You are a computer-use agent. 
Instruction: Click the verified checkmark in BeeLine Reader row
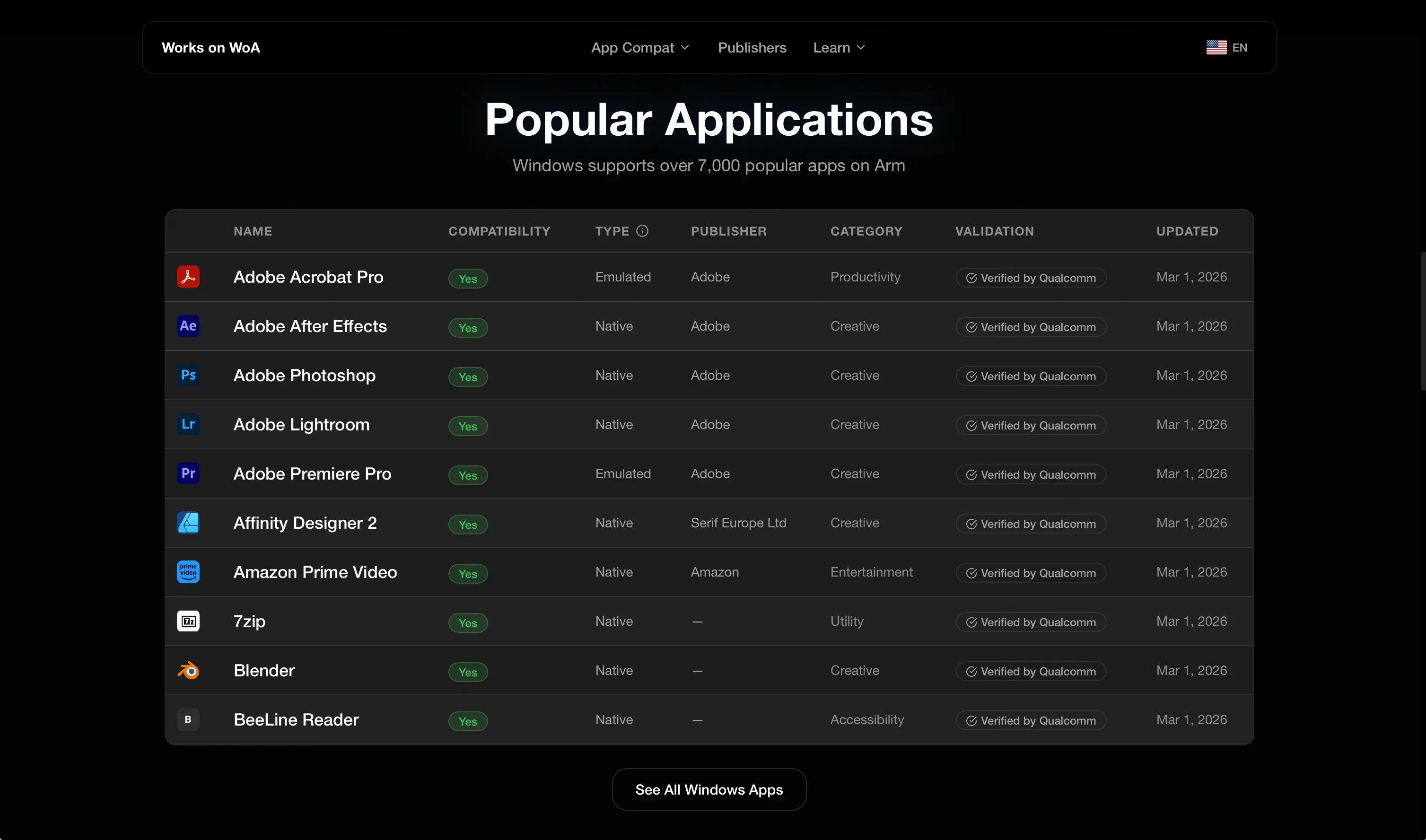[x=971, y=721]
